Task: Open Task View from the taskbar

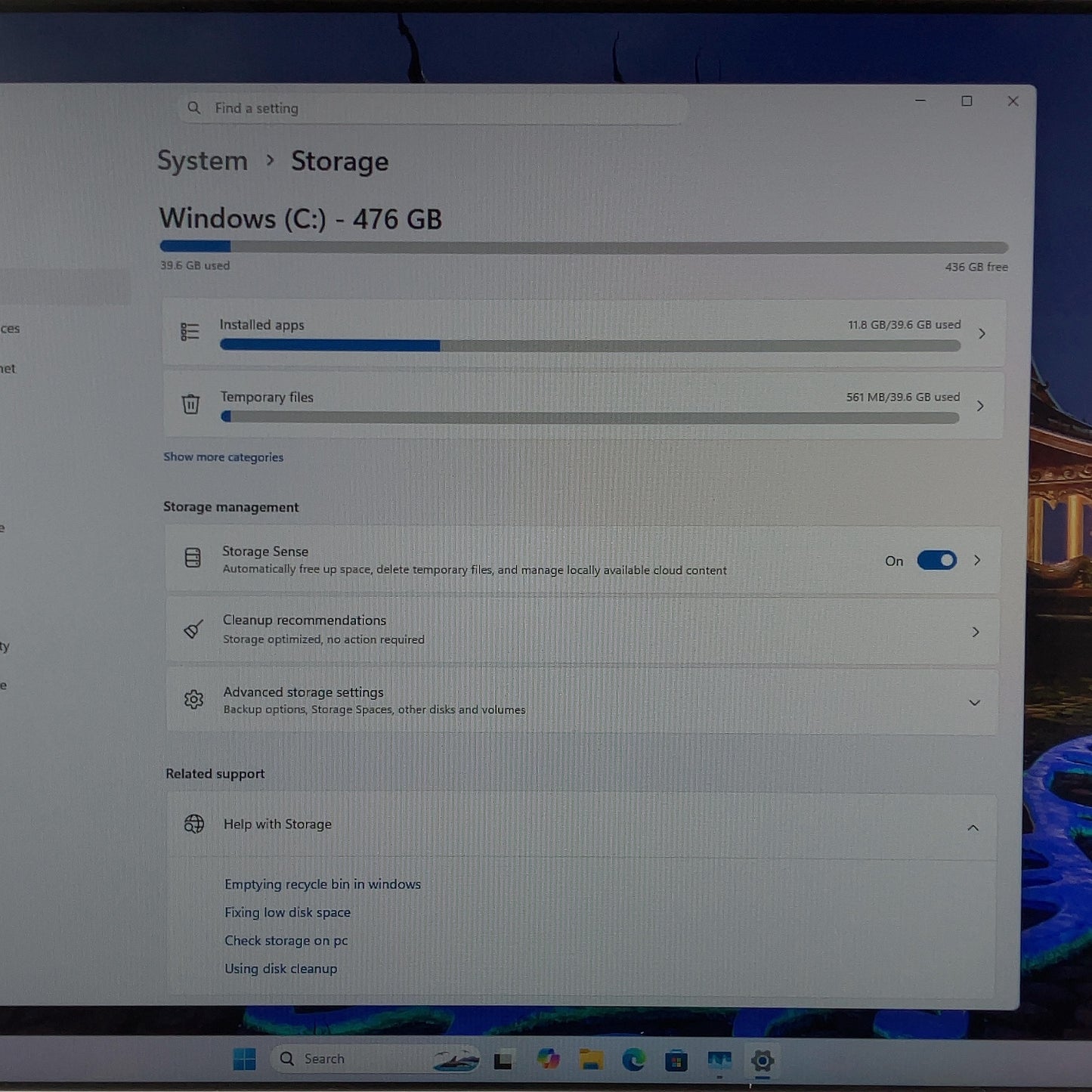Action: coord(503,1061)
